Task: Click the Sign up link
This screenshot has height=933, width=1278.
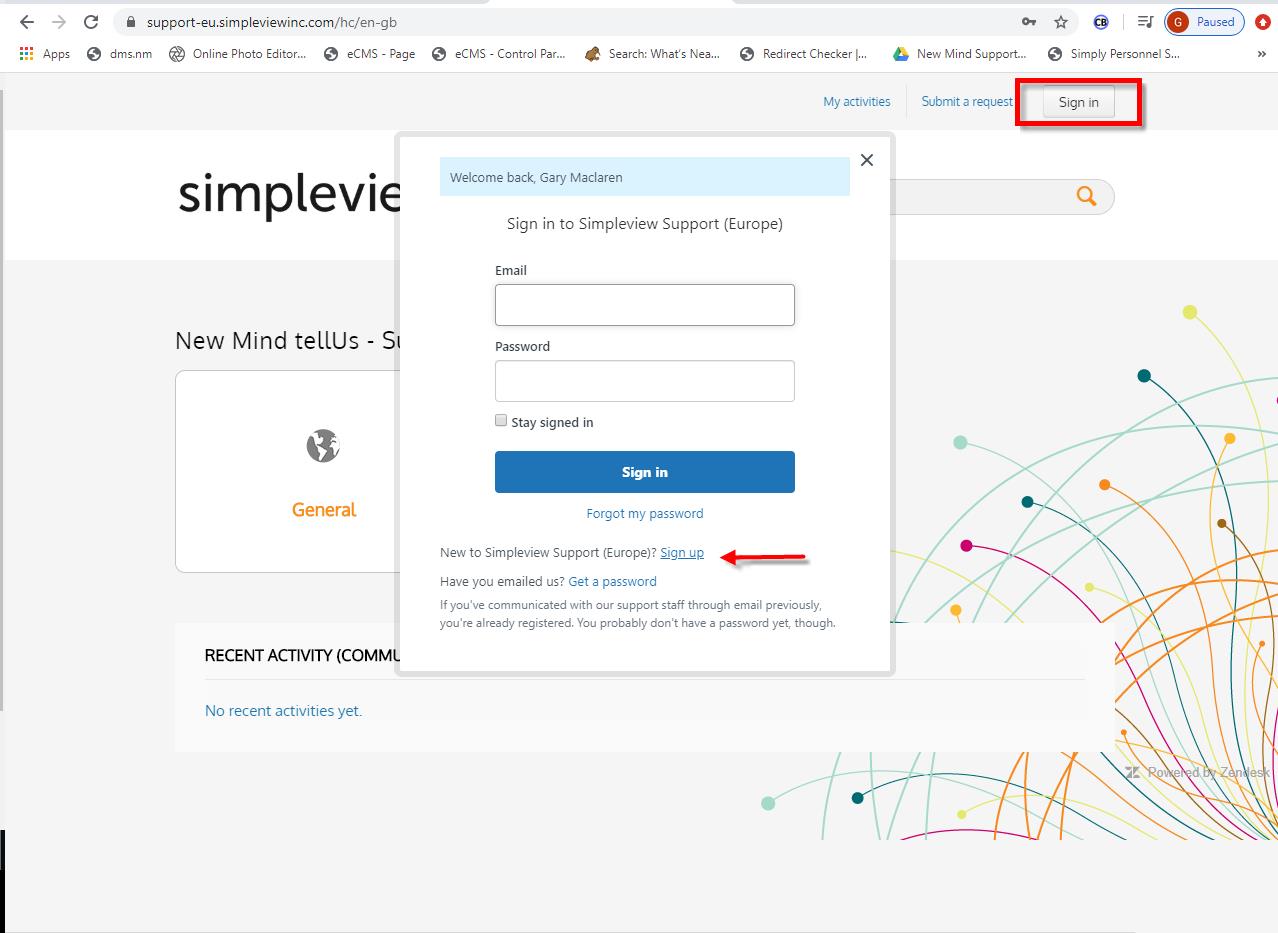Action: [682, 552]
